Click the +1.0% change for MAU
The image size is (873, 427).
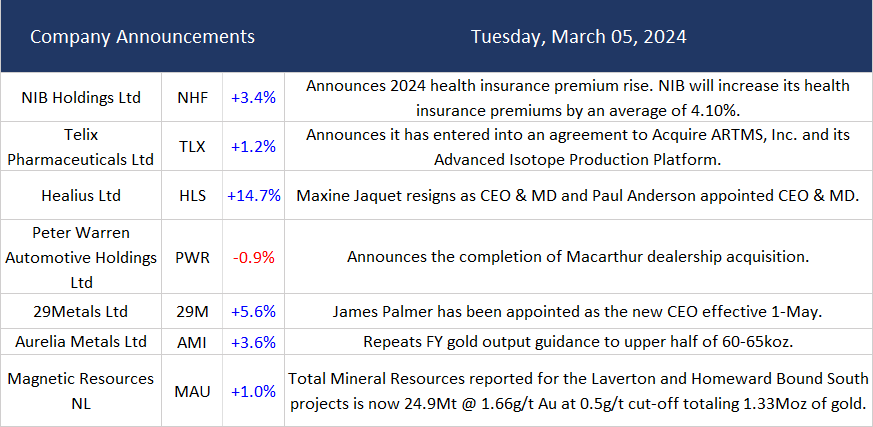pos(253,391)
